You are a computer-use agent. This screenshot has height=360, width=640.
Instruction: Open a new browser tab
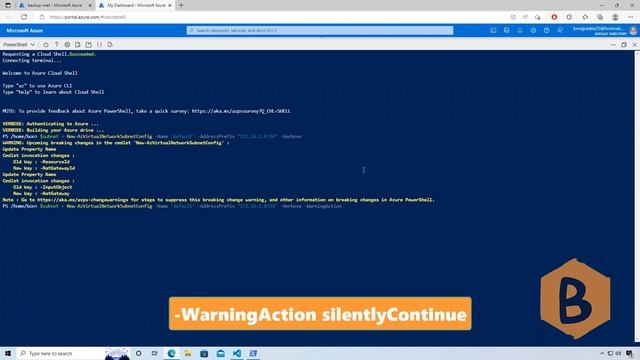pyautogui.click(x=181, y=5)
